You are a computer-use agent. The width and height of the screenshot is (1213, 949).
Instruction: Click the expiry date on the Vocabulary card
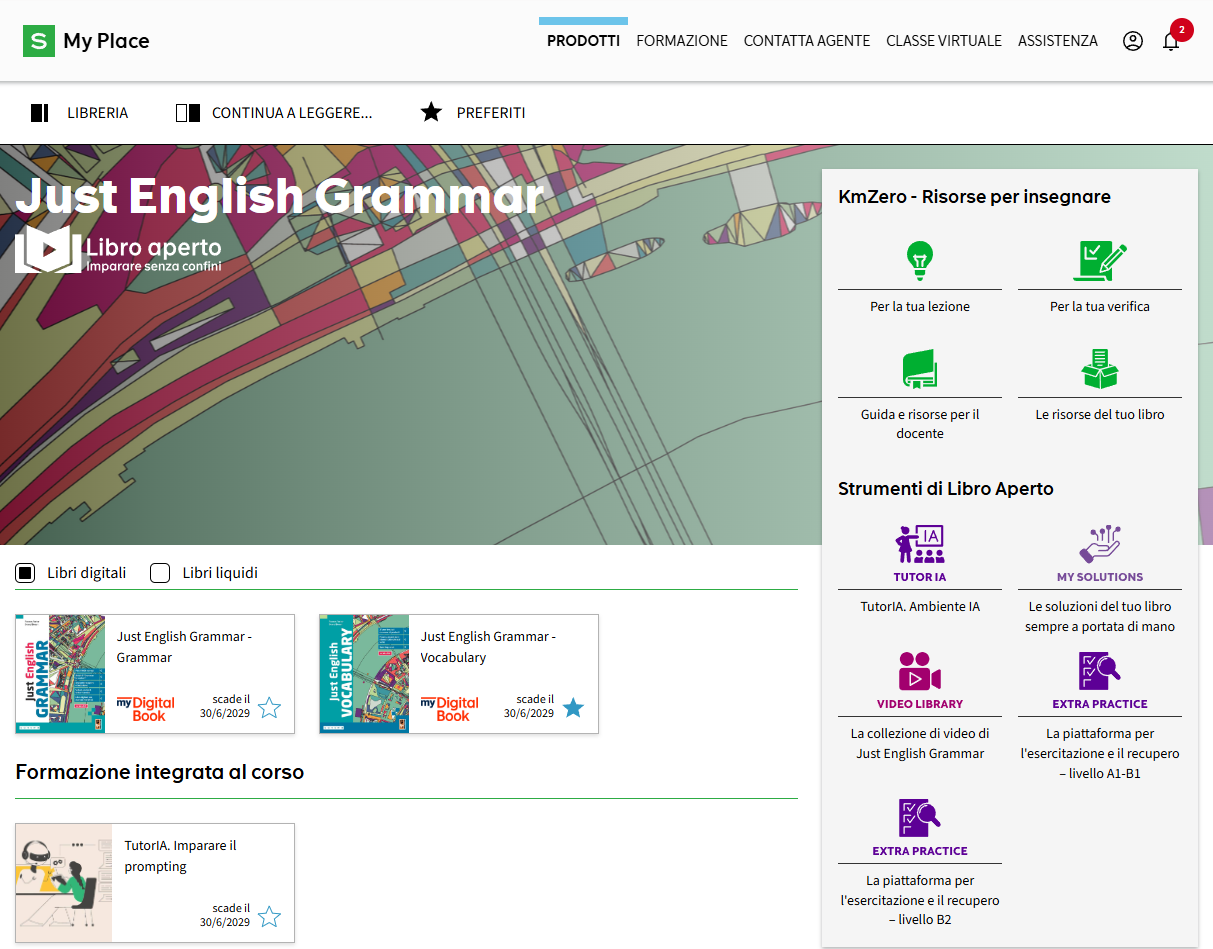(x=529, y=706)
